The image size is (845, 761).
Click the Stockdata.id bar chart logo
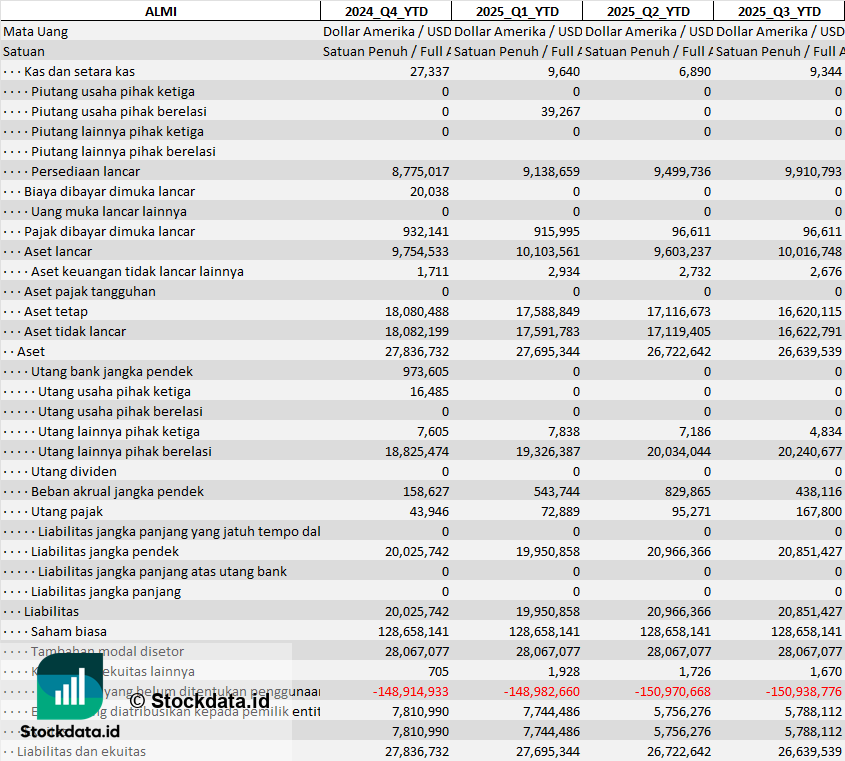[x=70, y=687]
